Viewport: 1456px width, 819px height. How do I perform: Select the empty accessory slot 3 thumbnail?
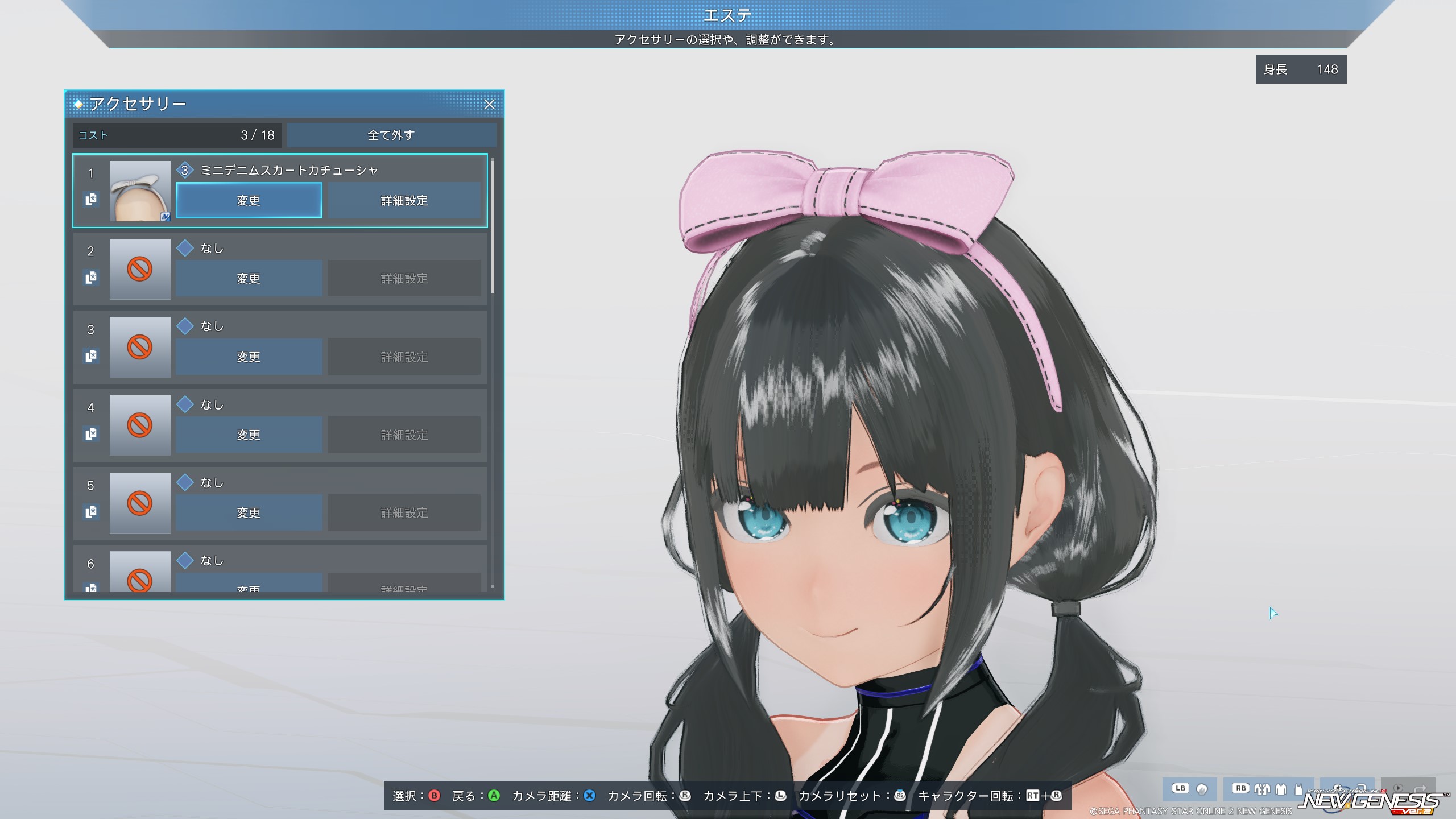click(140, 347)
